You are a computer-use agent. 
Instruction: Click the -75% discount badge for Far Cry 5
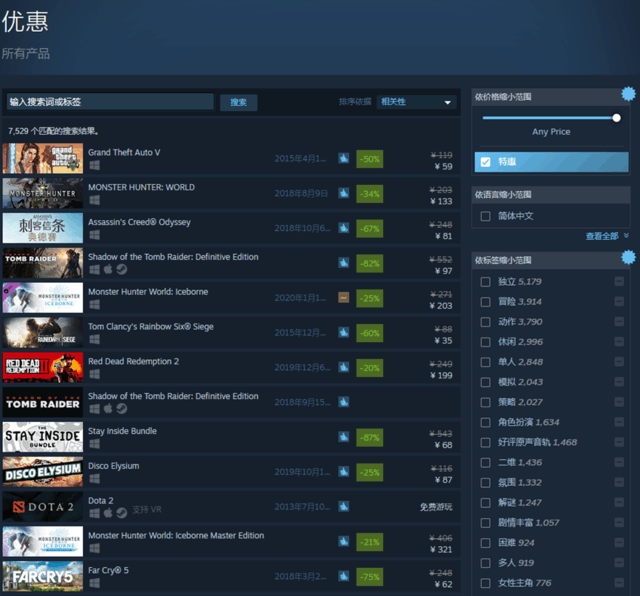(369, 576)
